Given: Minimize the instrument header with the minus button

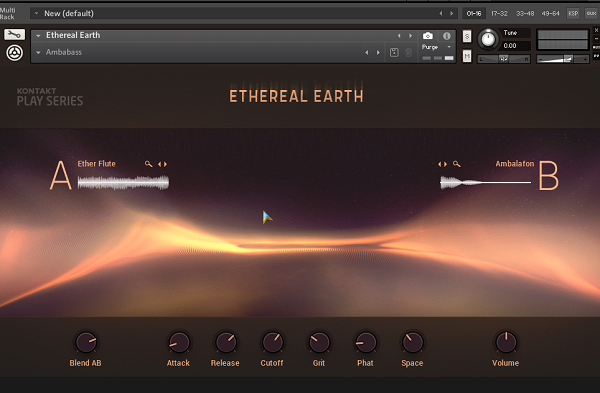Looking at the screenshot, I should tap(596, 39).
